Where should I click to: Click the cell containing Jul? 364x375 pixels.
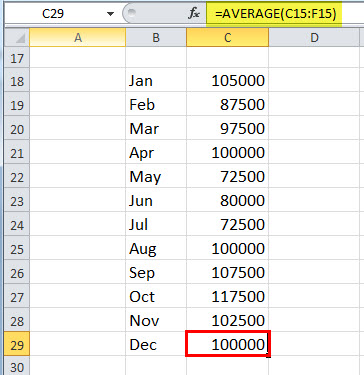(156, 224)
